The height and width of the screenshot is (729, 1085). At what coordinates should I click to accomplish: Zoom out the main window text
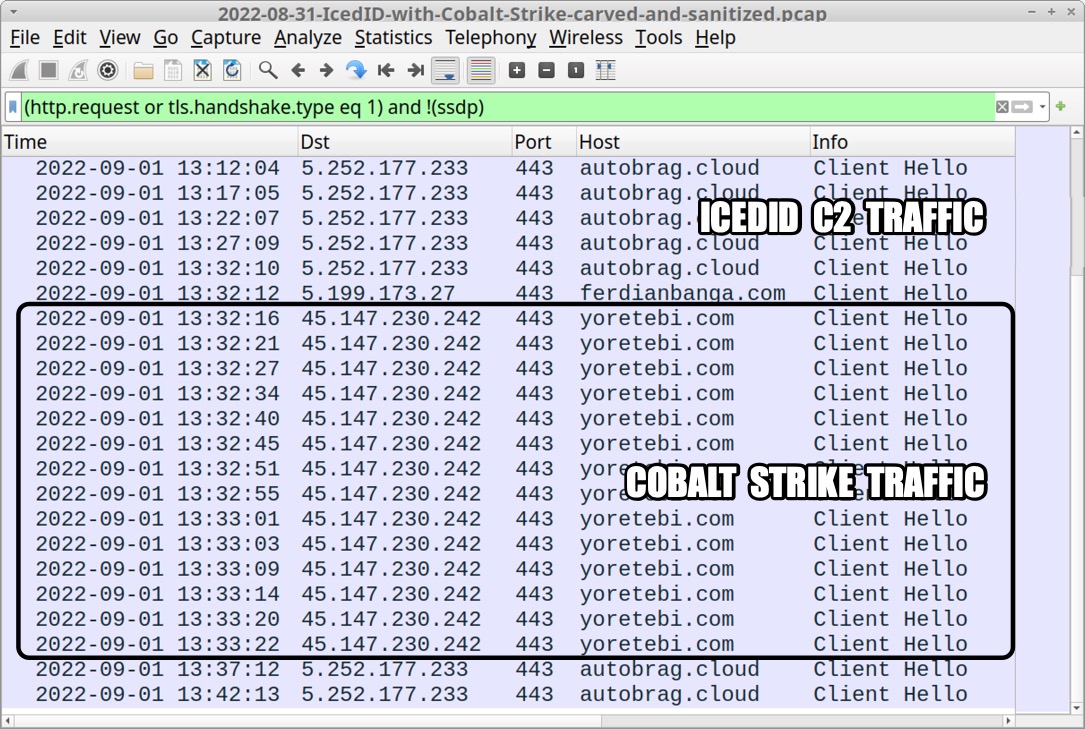[x=546, y=71]
